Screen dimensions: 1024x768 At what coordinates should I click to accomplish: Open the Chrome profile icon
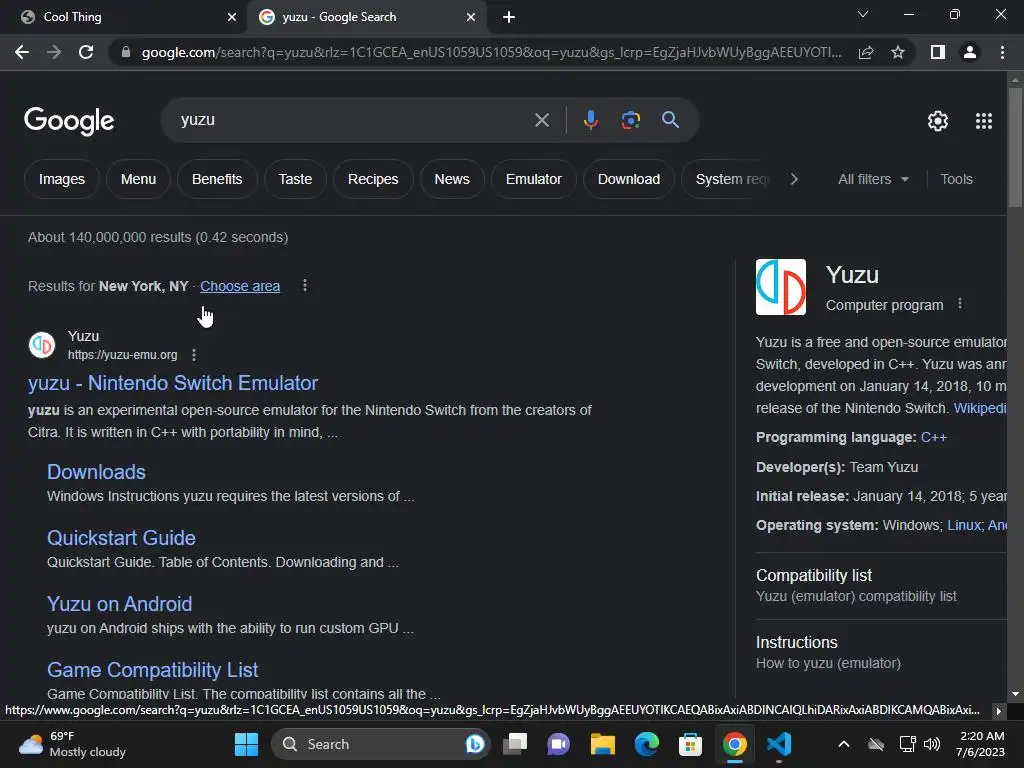point(970,52)
